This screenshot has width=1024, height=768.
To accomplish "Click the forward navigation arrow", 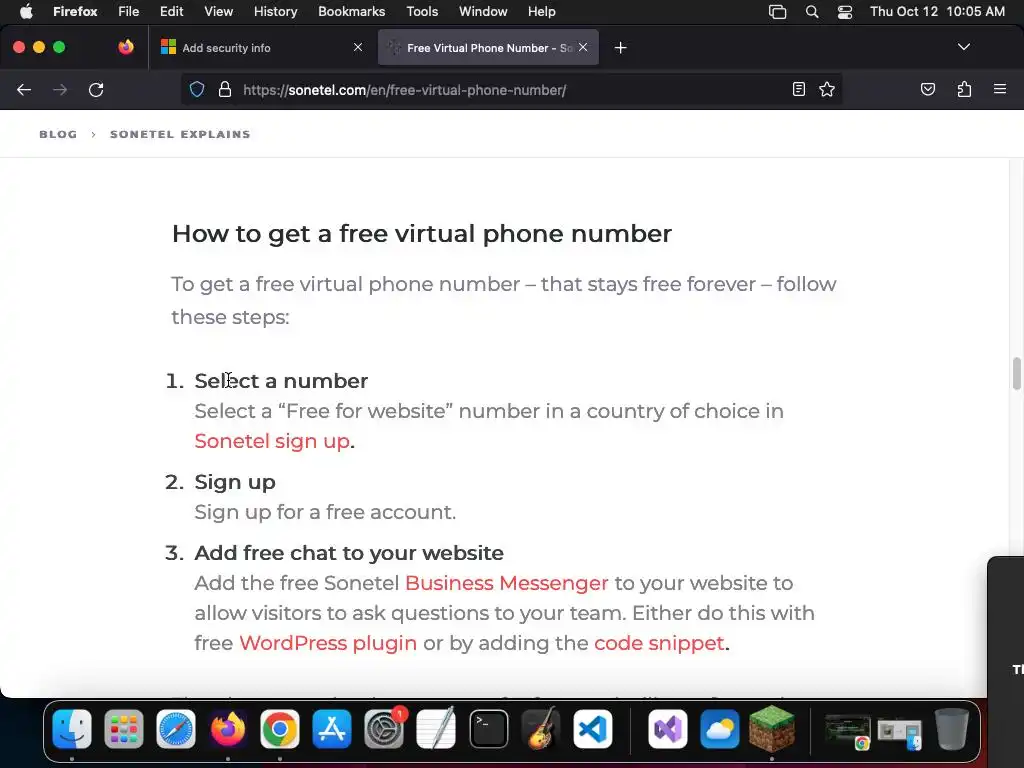I will pyautogui.click(x=60, y=89).
